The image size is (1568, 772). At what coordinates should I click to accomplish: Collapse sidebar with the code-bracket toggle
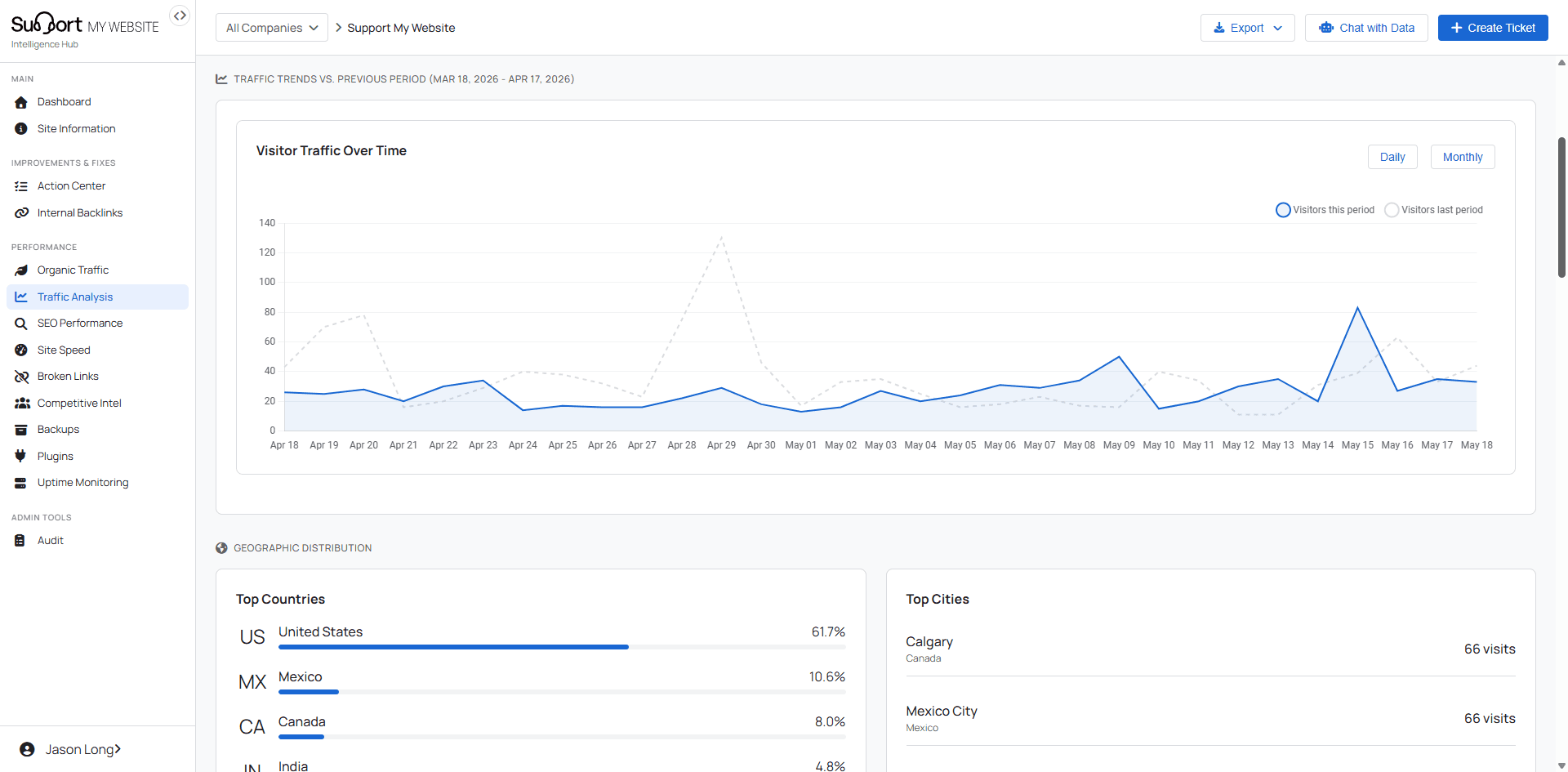(x=180, y=16)
